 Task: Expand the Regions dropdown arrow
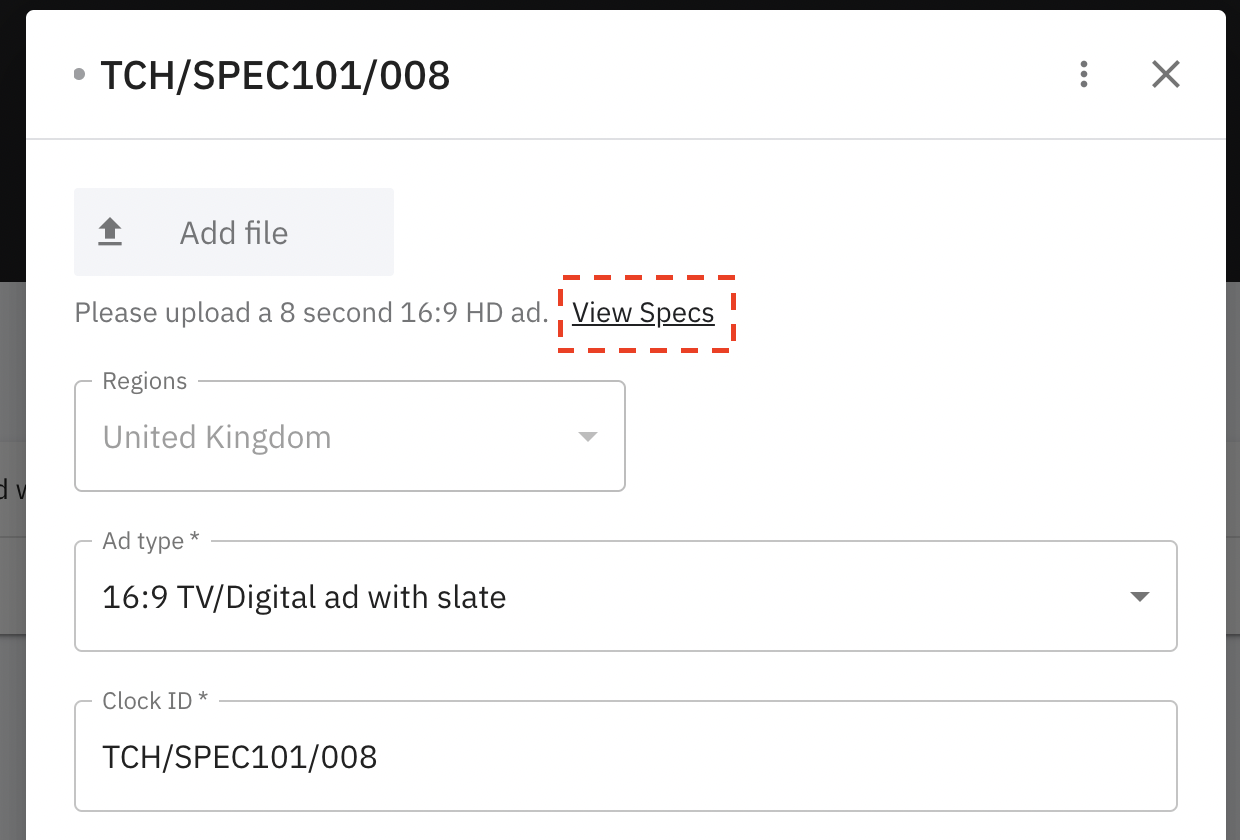pyautogui.click(x=588, y=437)
